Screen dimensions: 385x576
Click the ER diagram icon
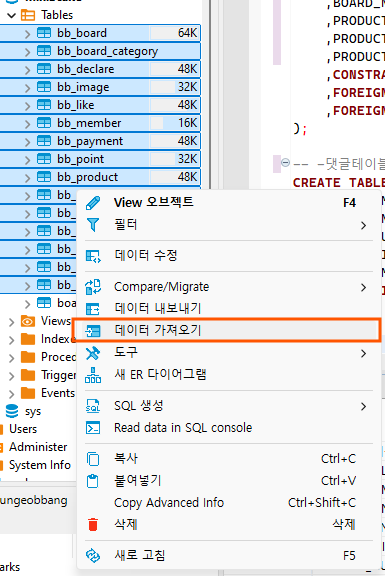click(93, 375)
